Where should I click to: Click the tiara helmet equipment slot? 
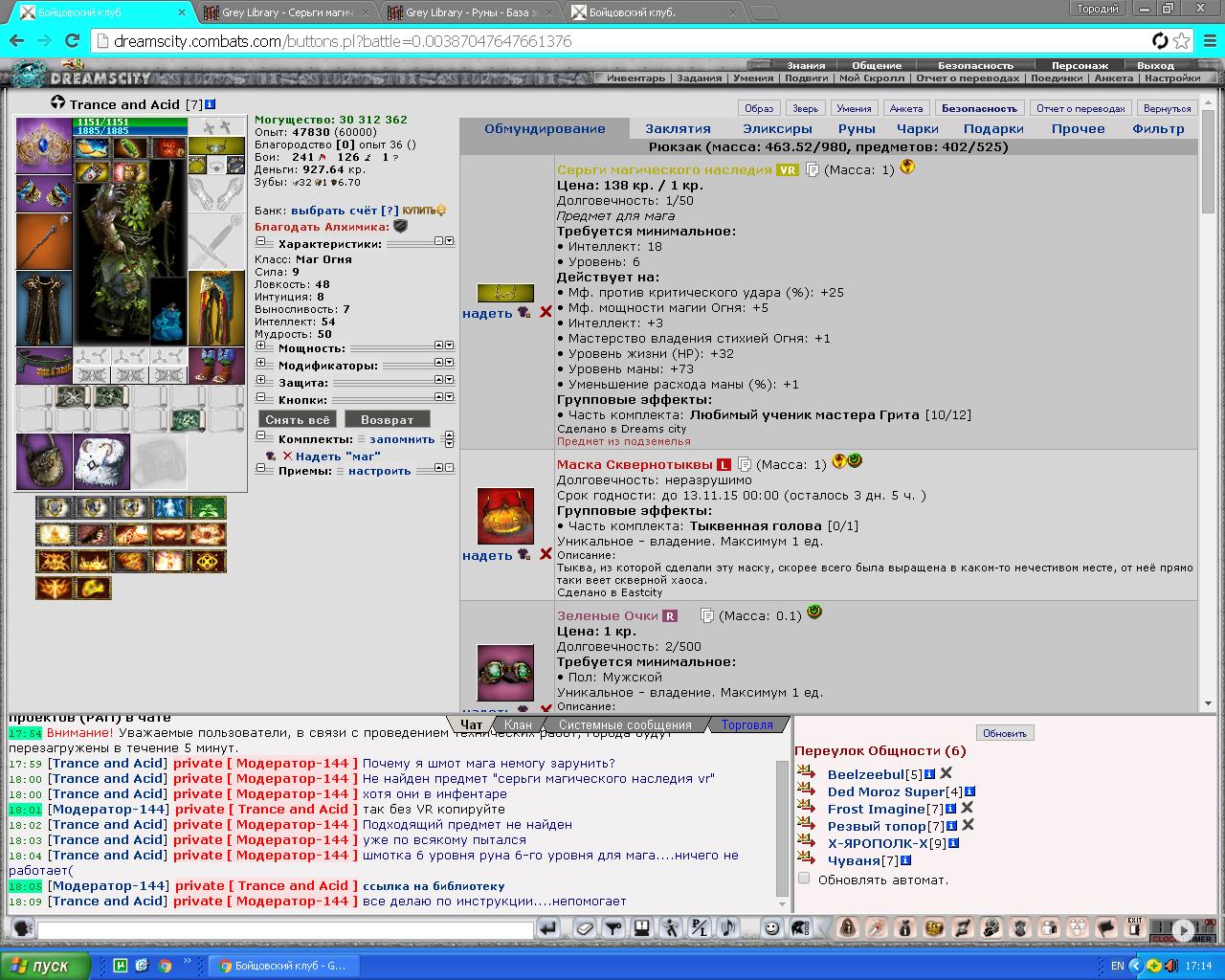click(44, 145)
